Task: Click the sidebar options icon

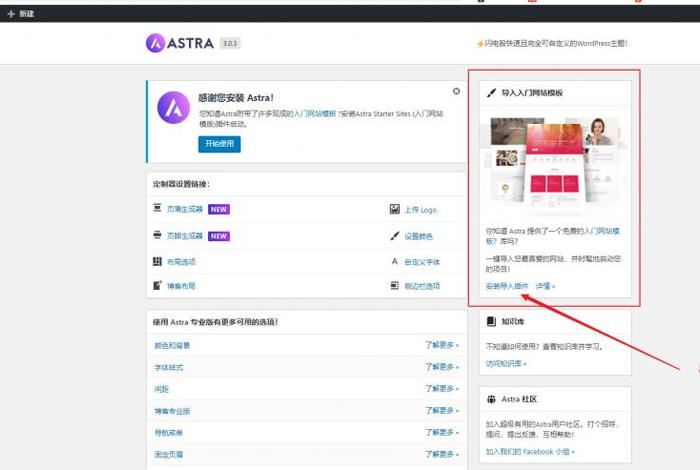Action: pos(395,285)
